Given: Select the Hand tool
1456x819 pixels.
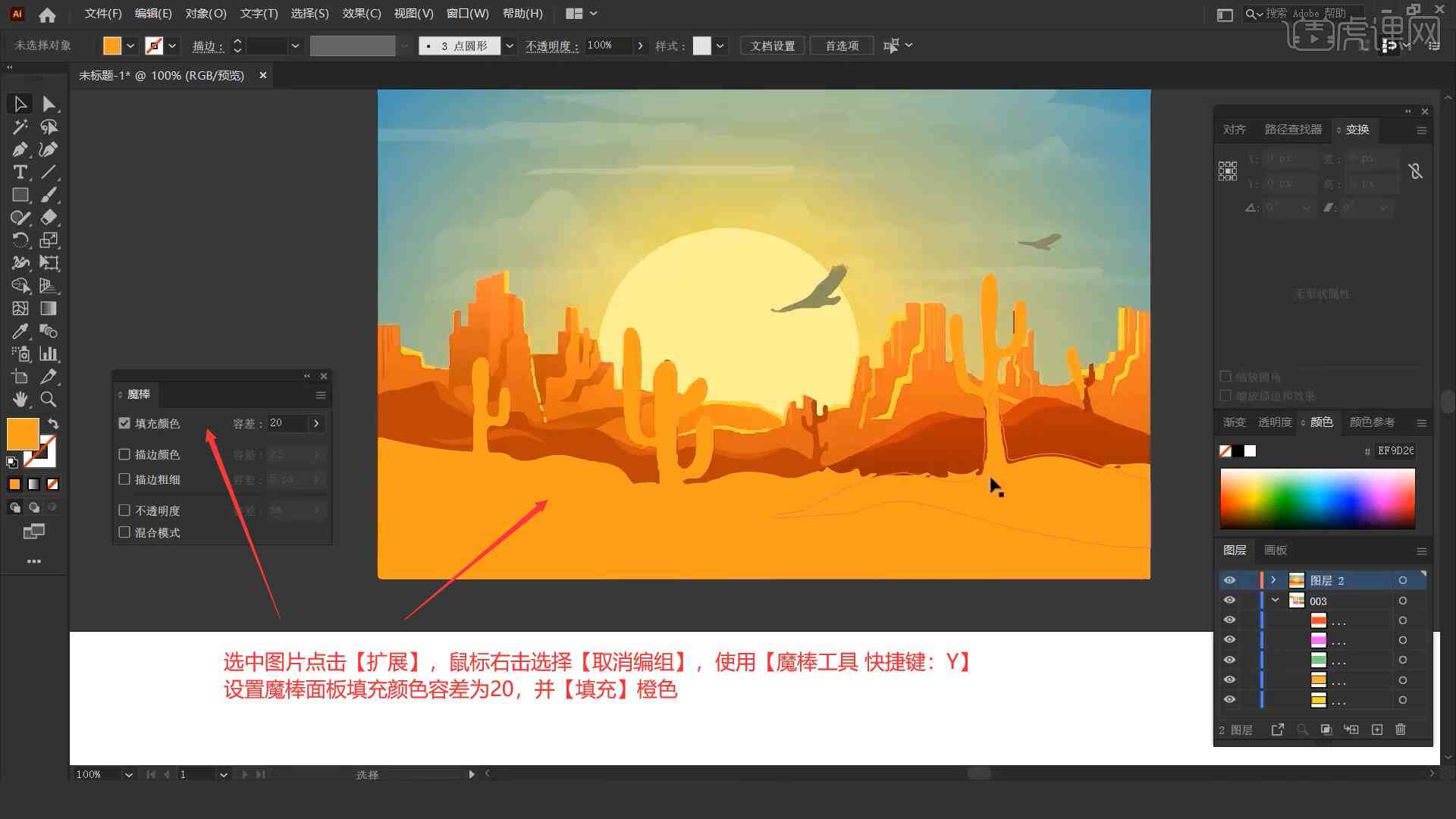Looking at the screenshot, I should pyautogui.click(x=18, y=398).
